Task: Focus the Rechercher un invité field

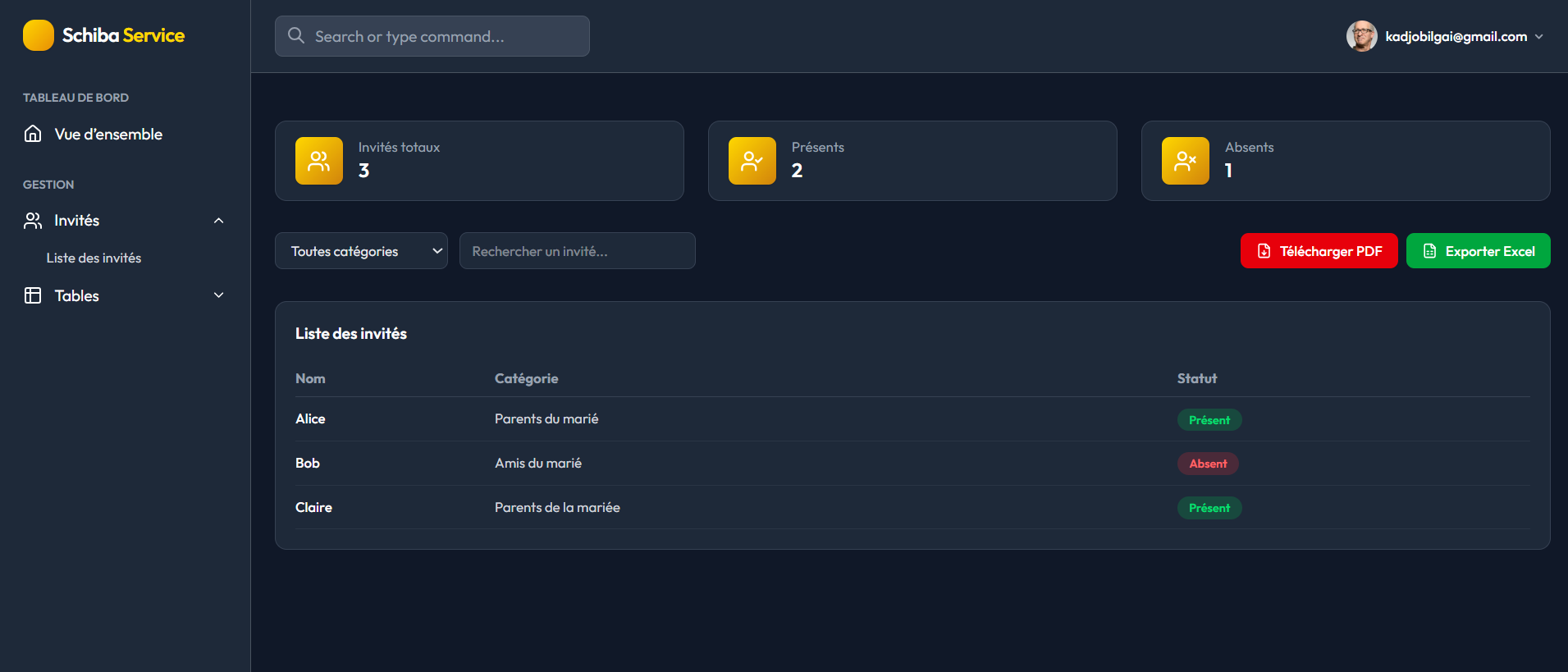Action: coord(578,251)
